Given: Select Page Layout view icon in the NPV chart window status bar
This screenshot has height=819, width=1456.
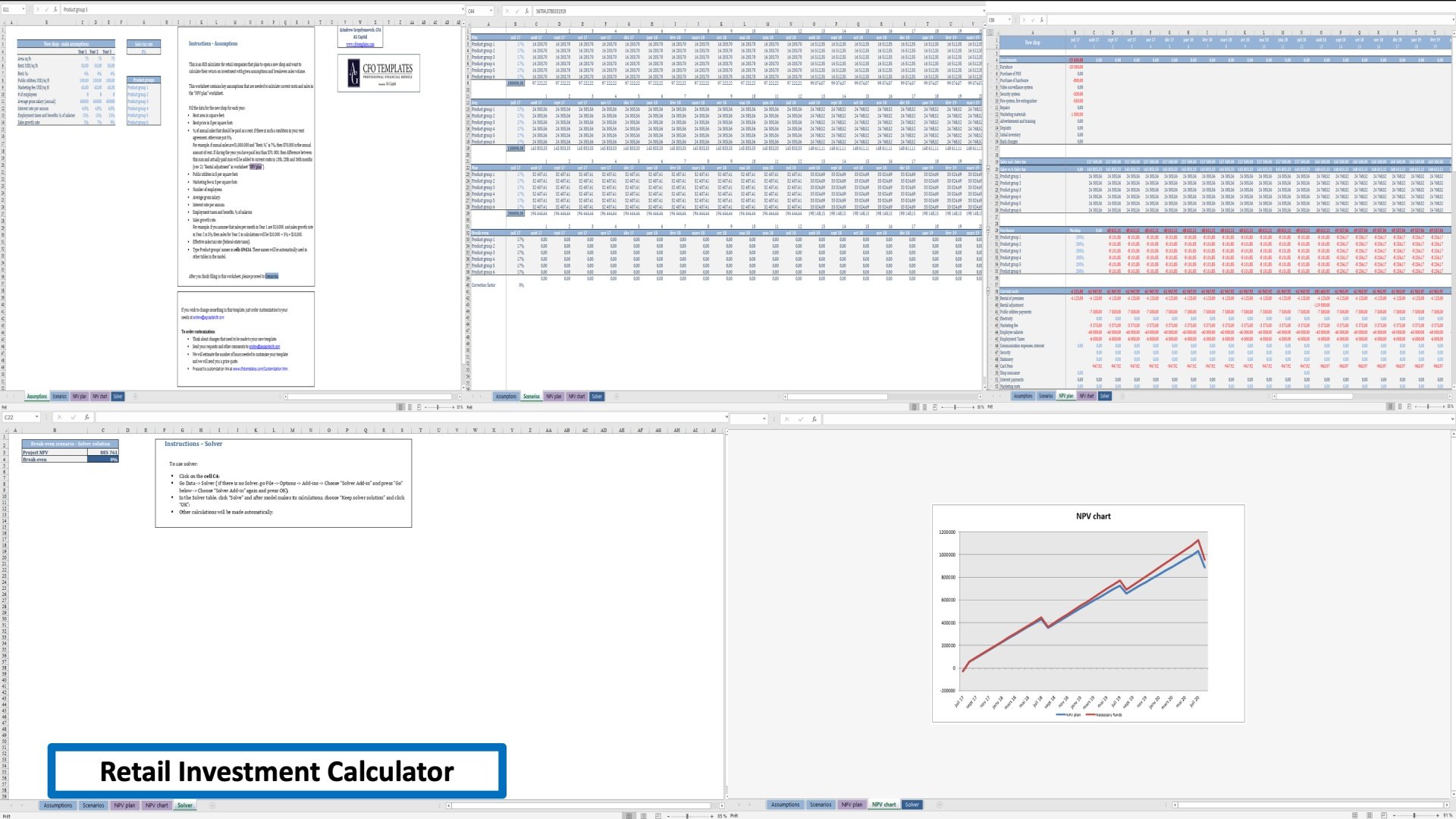Looking at the screenshot, I should click(x=1370, y=815).
